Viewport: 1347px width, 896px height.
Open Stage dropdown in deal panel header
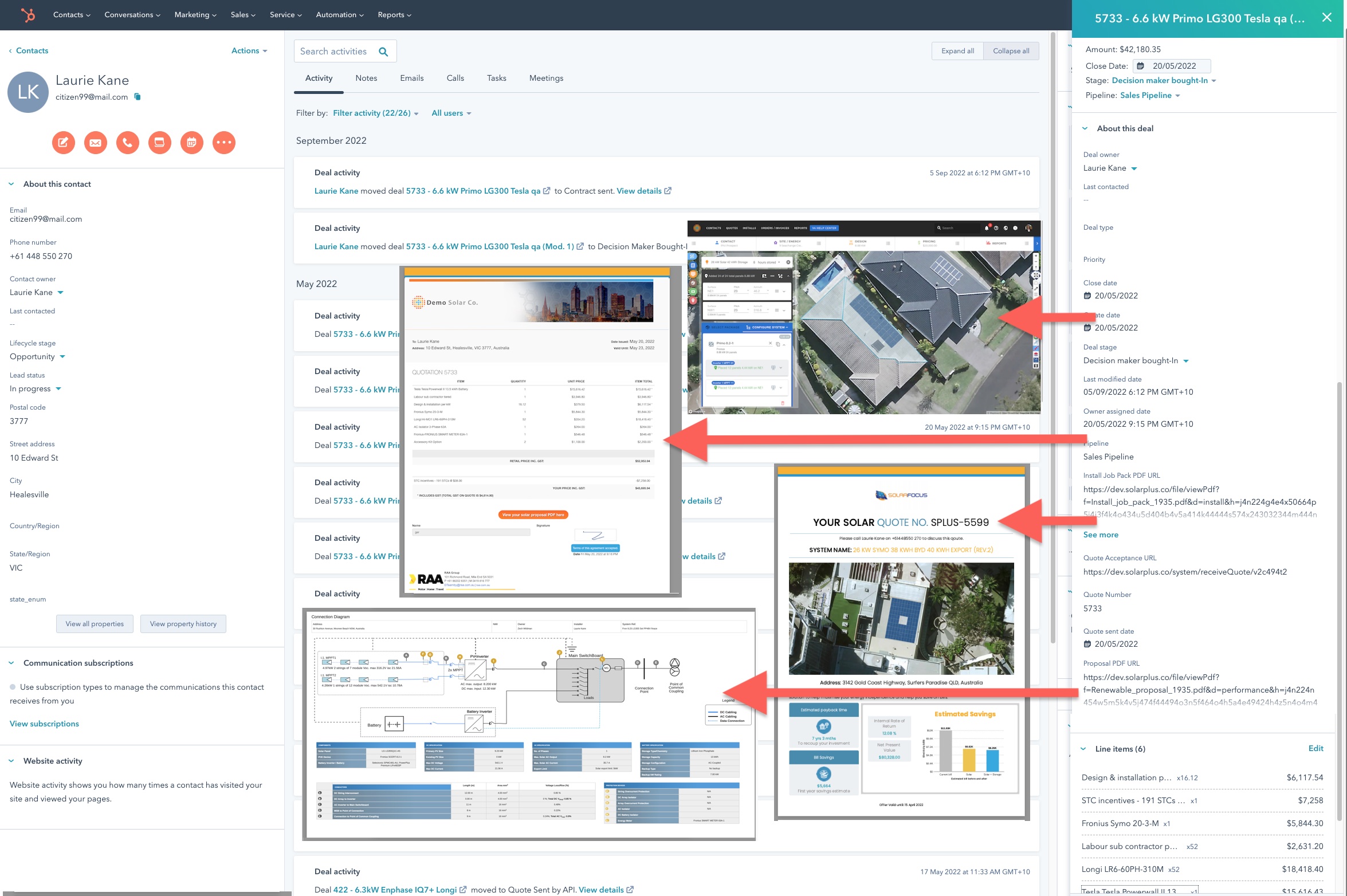[x=1164, y=80]
